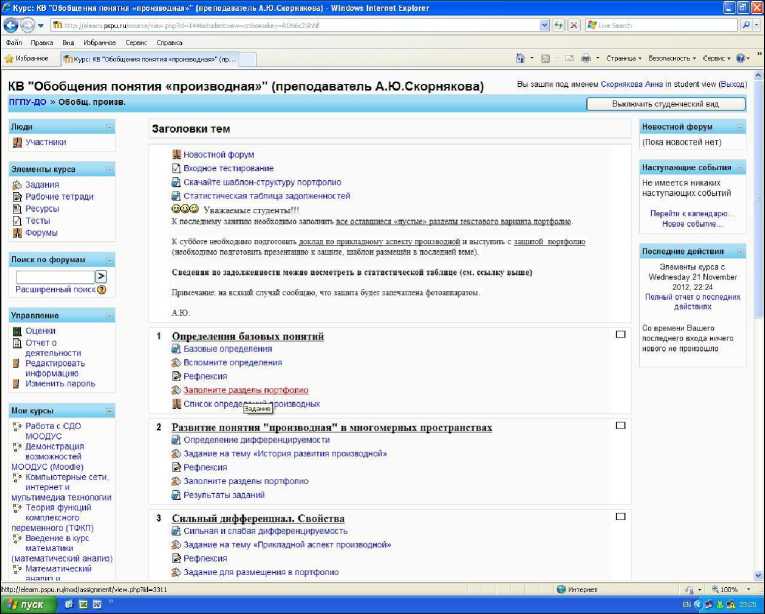Click the Форумы icon in sidebar

[x=17, y=233]
